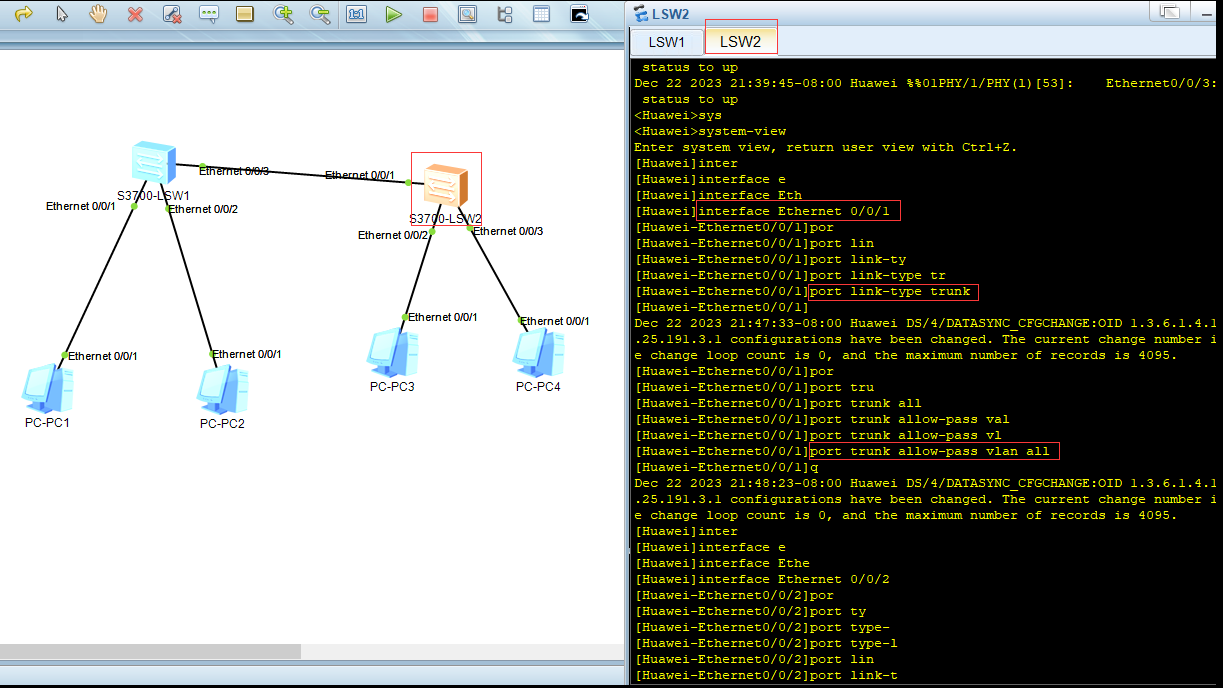The width and height of the screenshot is (1223, 688).
Task: Select the PC-PC3 computer node
Action: tap(391, 353)
